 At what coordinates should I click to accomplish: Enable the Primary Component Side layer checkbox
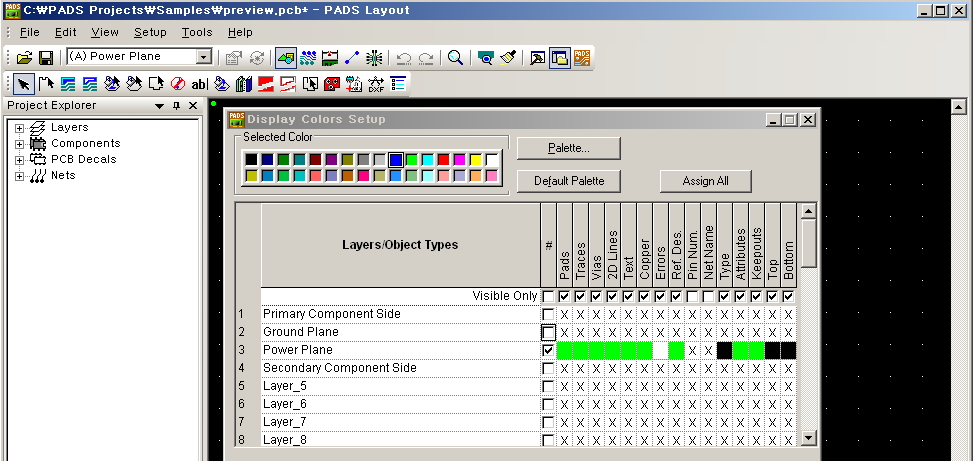click(x=548, y=314)
